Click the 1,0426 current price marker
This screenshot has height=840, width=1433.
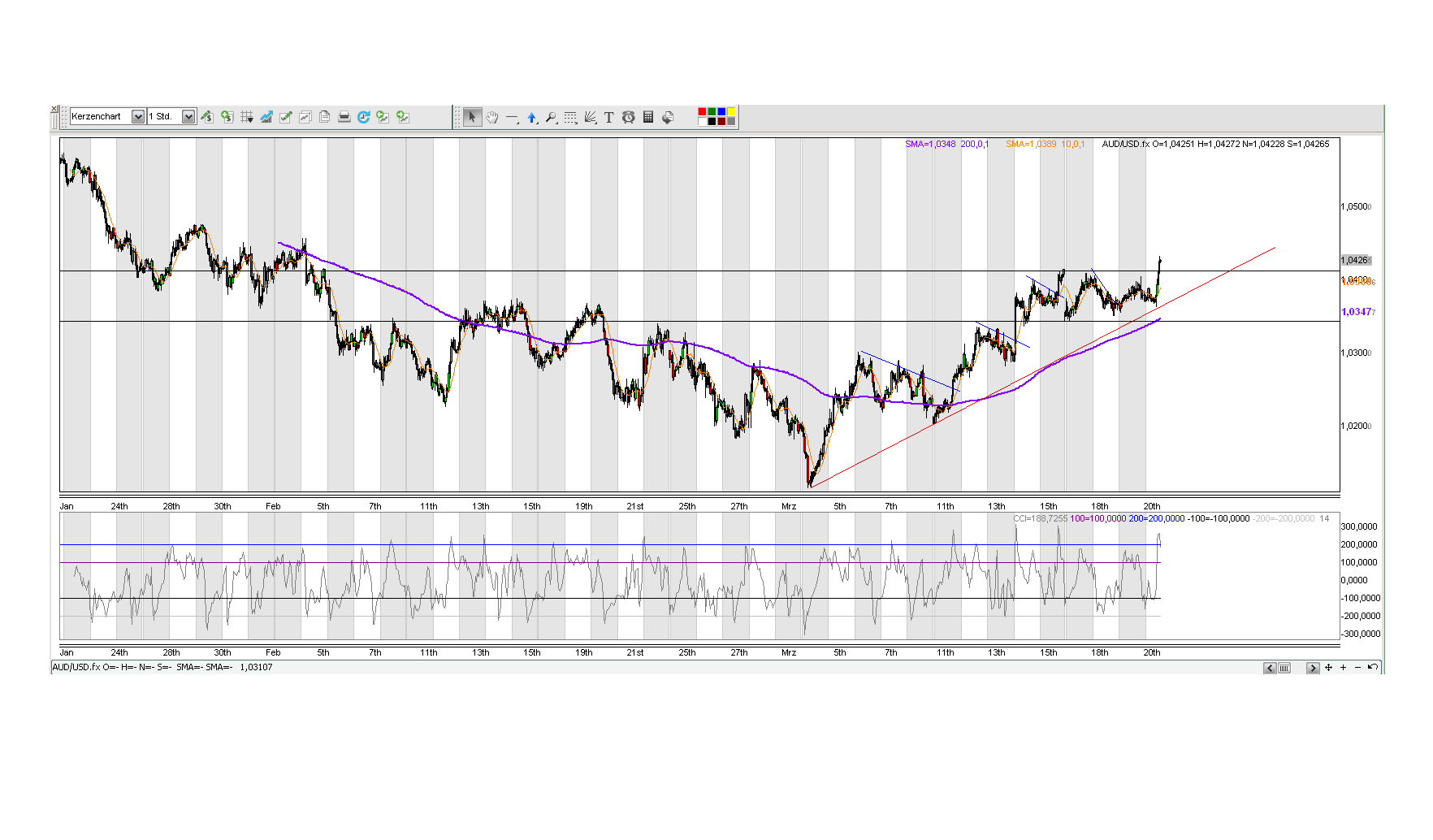click(x=1356, y=261)
